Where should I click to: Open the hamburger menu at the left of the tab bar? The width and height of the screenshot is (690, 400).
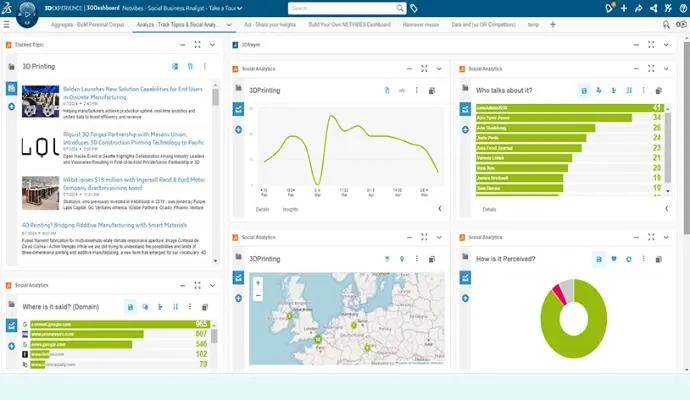[x=7, y=25]
